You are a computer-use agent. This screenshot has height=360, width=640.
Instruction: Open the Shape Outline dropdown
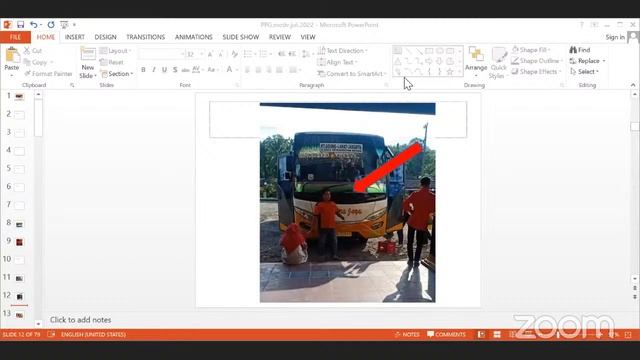[537, 60]
